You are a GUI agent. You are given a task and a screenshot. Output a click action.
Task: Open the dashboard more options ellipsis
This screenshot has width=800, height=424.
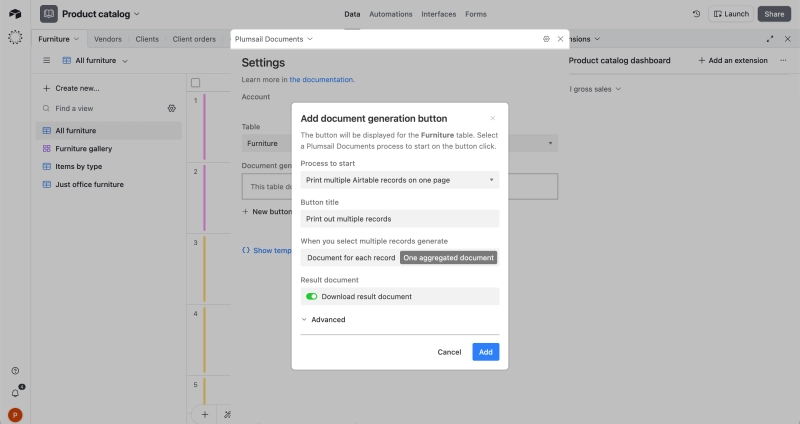coord(783,60)
